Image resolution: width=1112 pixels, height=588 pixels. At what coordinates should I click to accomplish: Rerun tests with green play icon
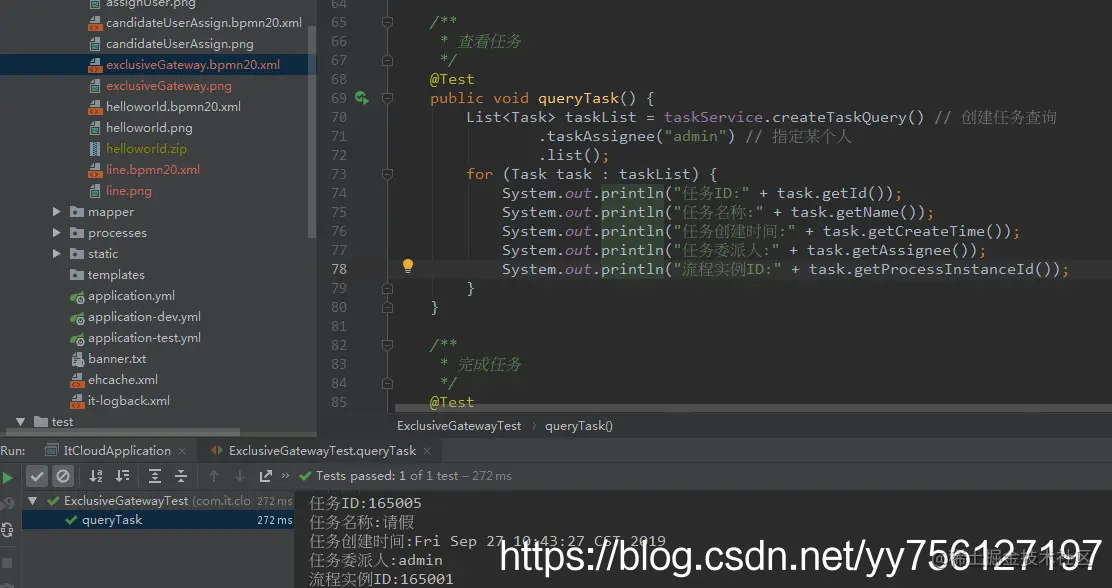[7, 477]
